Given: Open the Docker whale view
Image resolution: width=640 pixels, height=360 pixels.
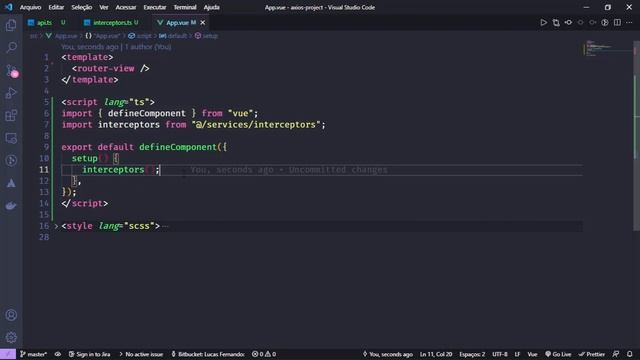Looking at the screenshot, I should pos(11,205).
